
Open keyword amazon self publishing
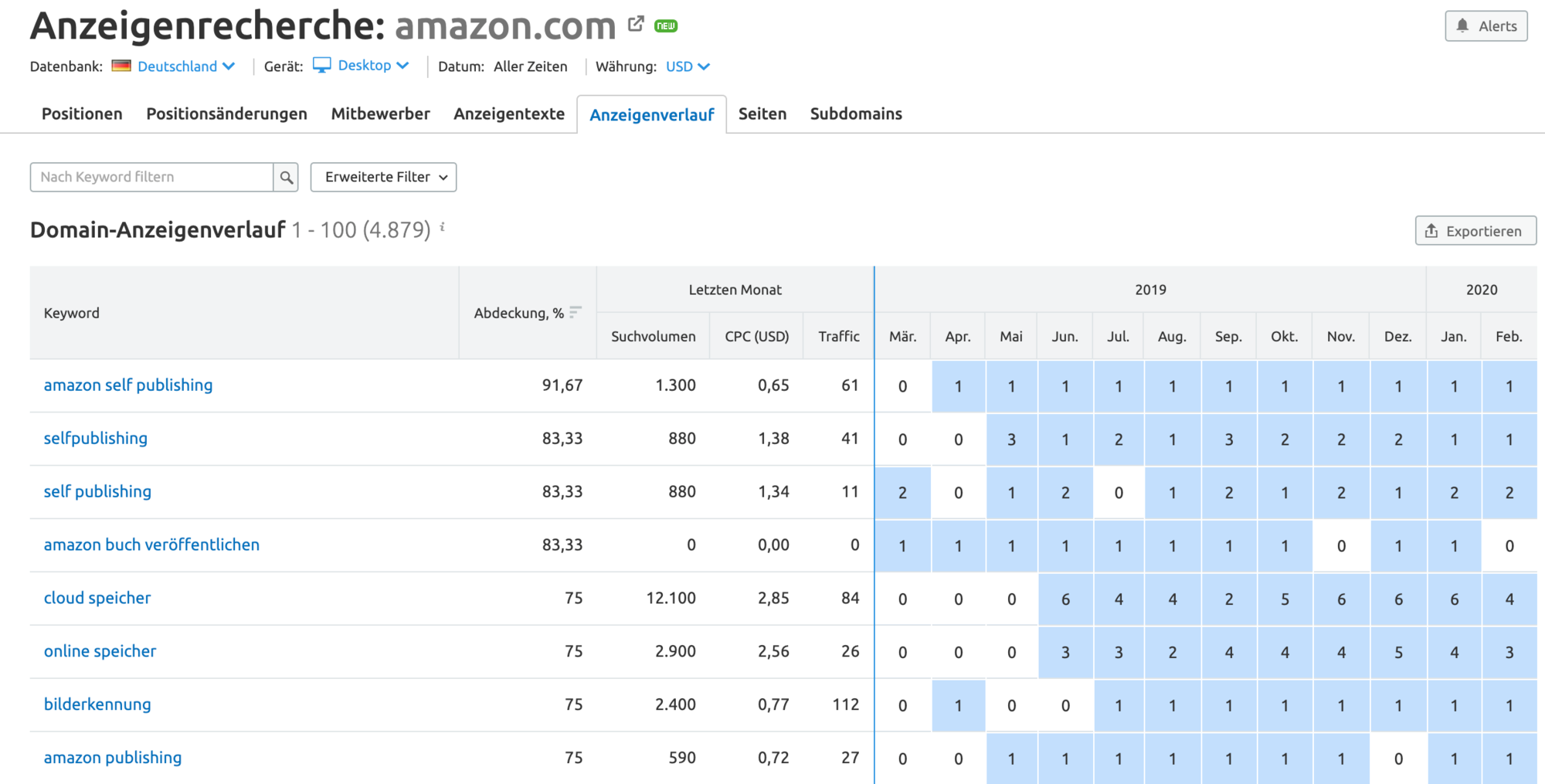click(x=128, y=385)
